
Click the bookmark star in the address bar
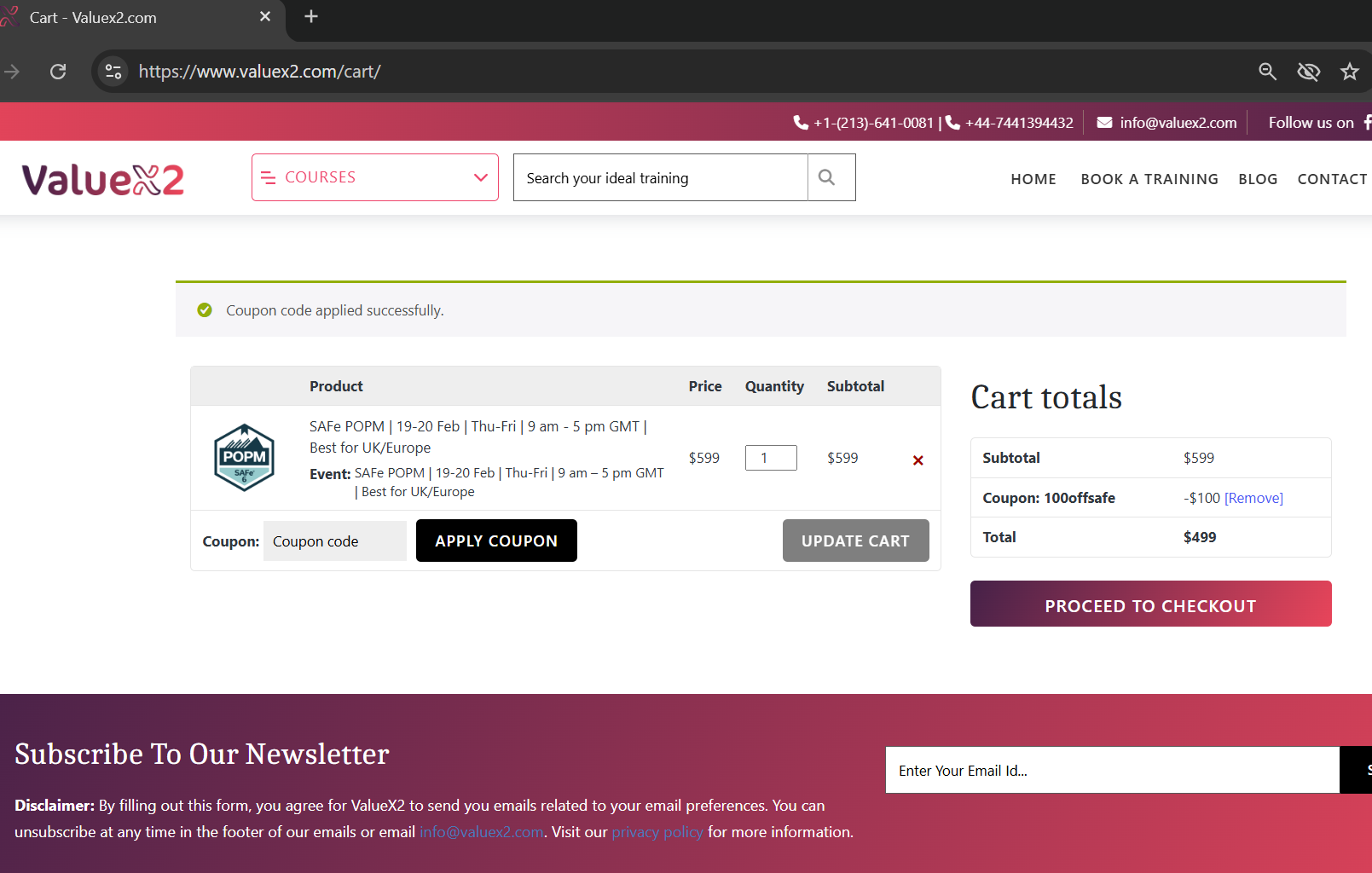[x=1350, y=72]
